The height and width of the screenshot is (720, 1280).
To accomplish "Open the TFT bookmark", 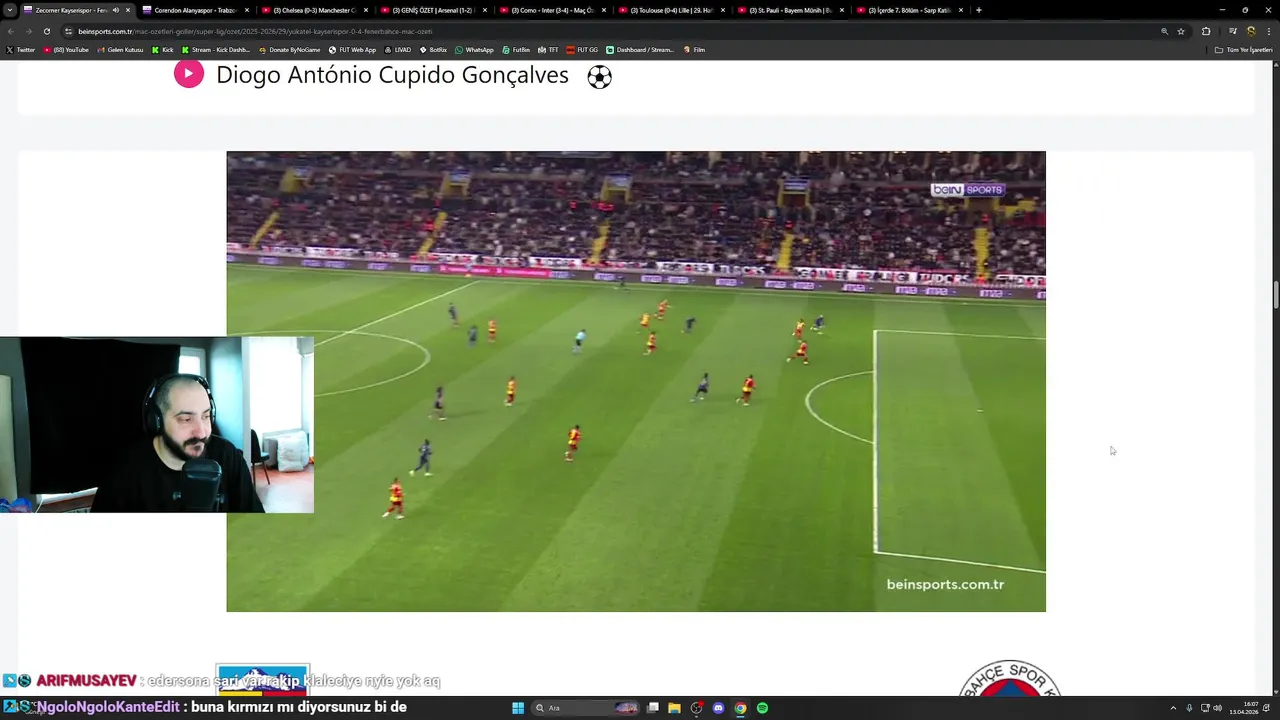I will [548, 50].
